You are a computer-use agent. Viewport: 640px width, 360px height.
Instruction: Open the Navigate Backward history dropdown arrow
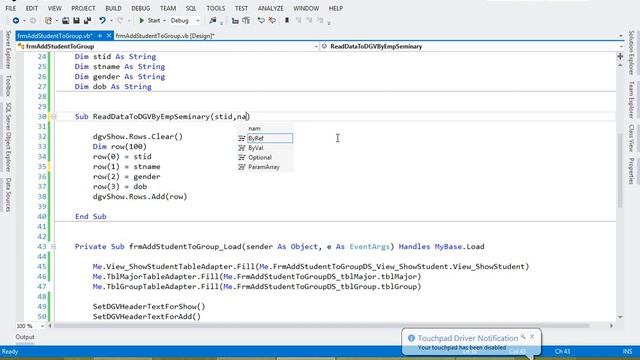point(24,20)
